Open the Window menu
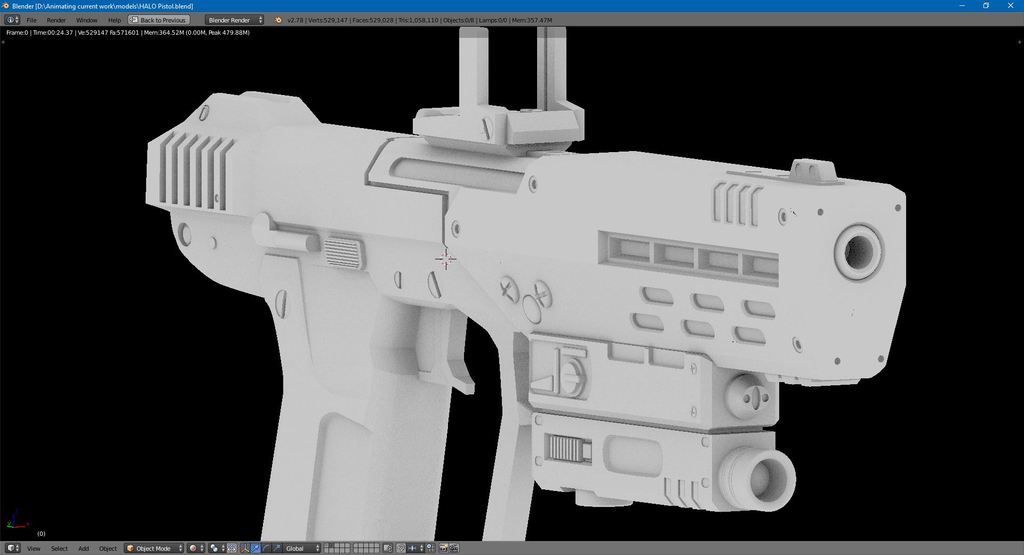Screen dimensions: 1024x555 click(86, 20)
